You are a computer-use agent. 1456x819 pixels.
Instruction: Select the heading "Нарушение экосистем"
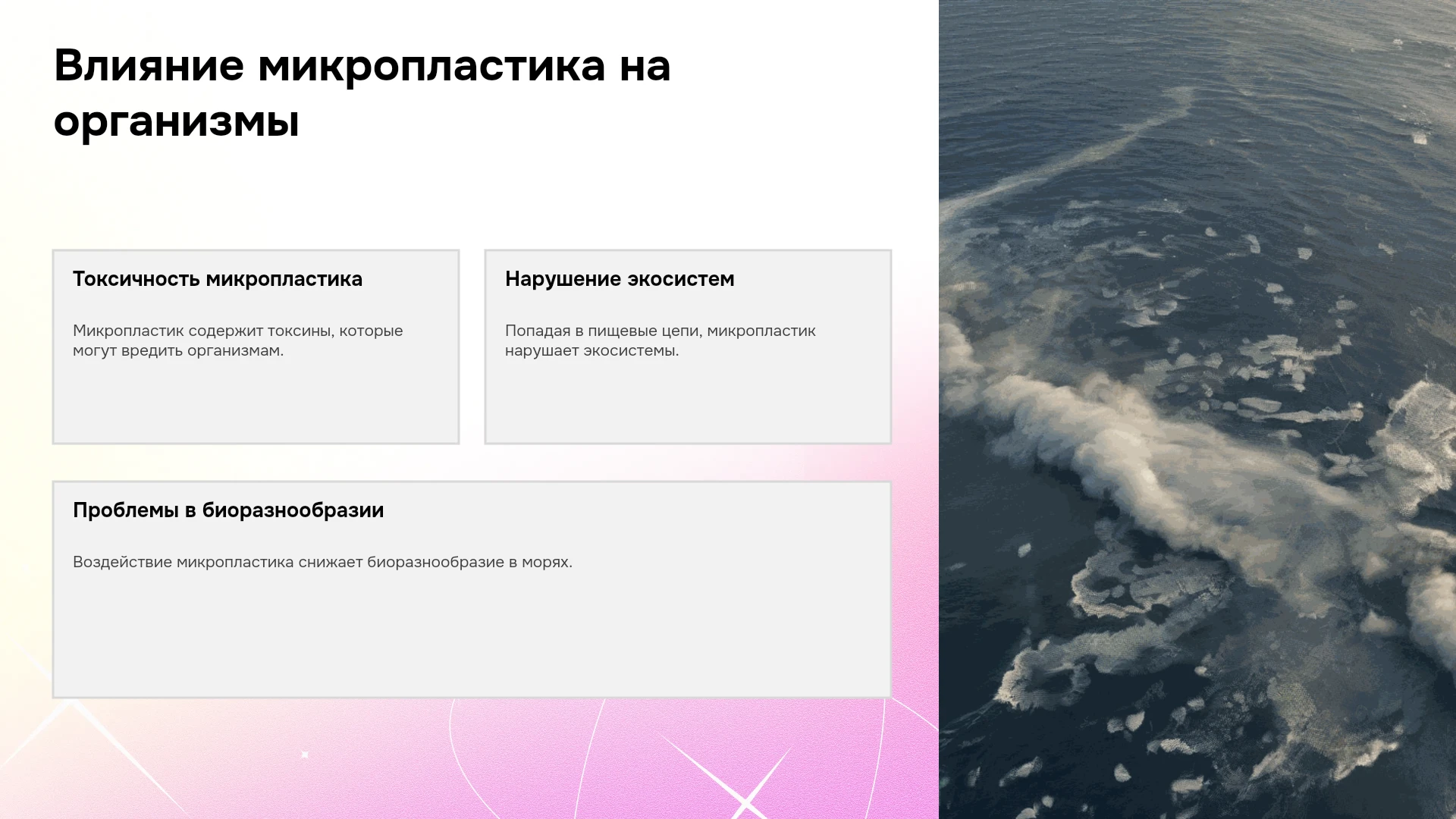tap(620, 279)
